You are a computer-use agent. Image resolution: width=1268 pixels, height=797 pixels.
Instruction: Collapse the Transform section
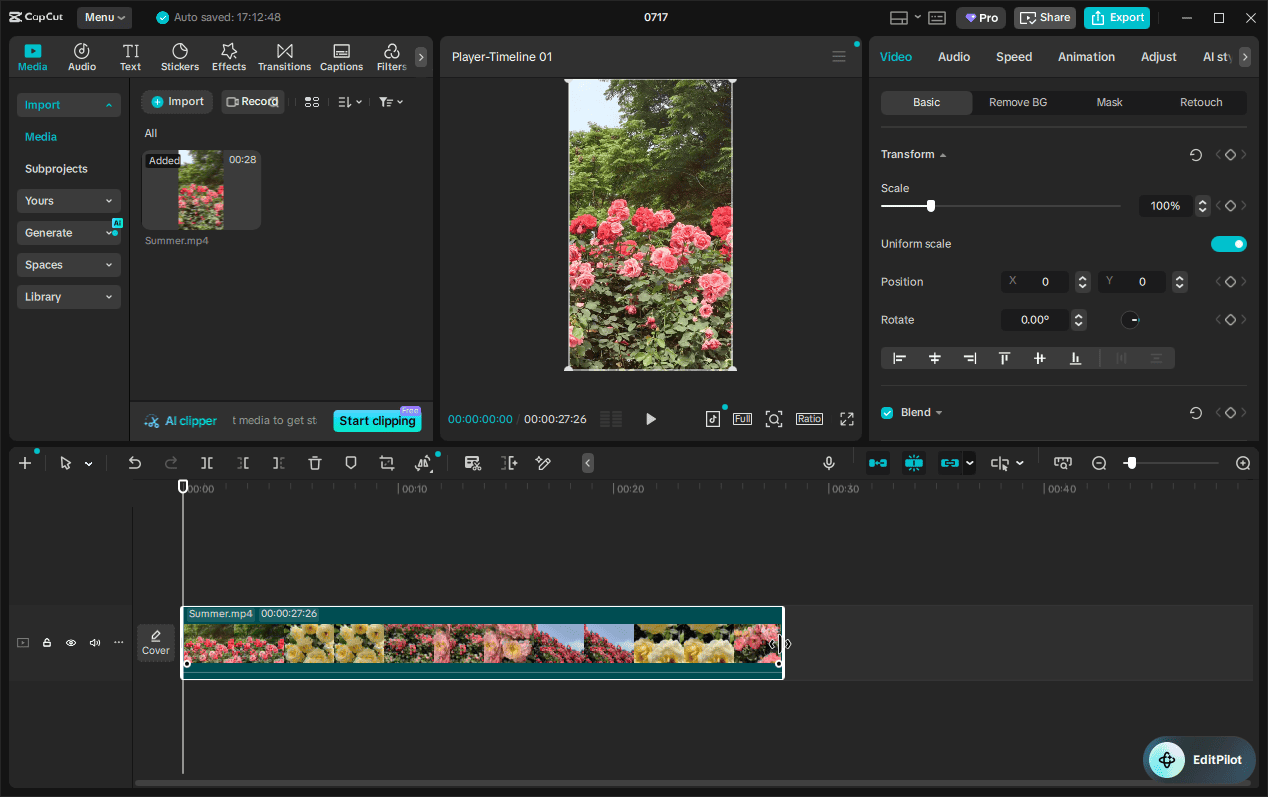coord(942,155)
